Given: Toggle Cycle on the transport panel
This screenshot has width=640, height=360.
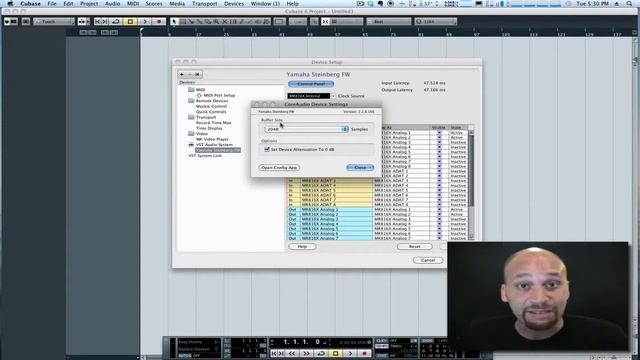Looking at the screenshot, I should (321, 353).
